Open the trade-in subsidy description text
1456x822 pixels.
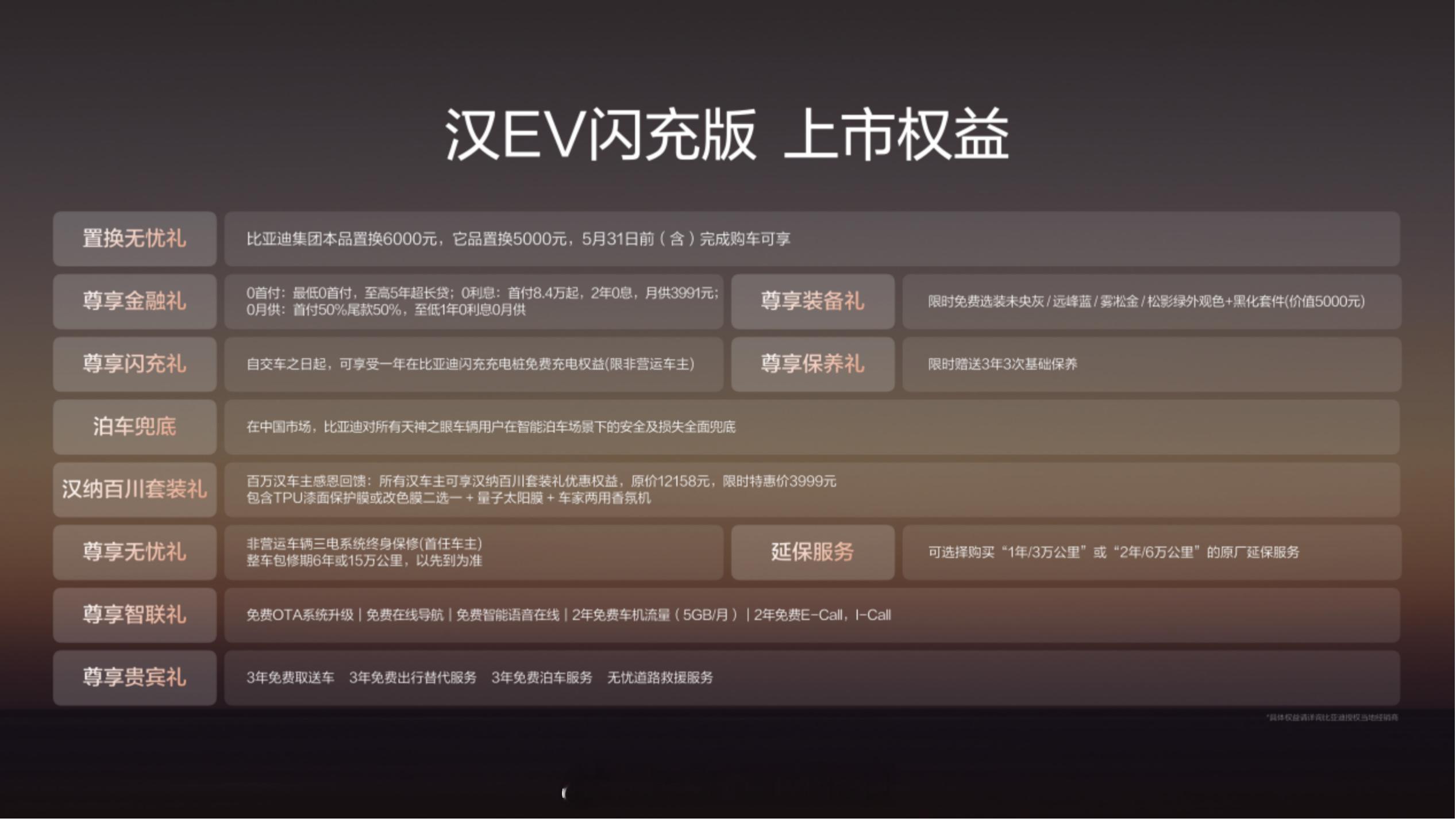click(517, 239)
